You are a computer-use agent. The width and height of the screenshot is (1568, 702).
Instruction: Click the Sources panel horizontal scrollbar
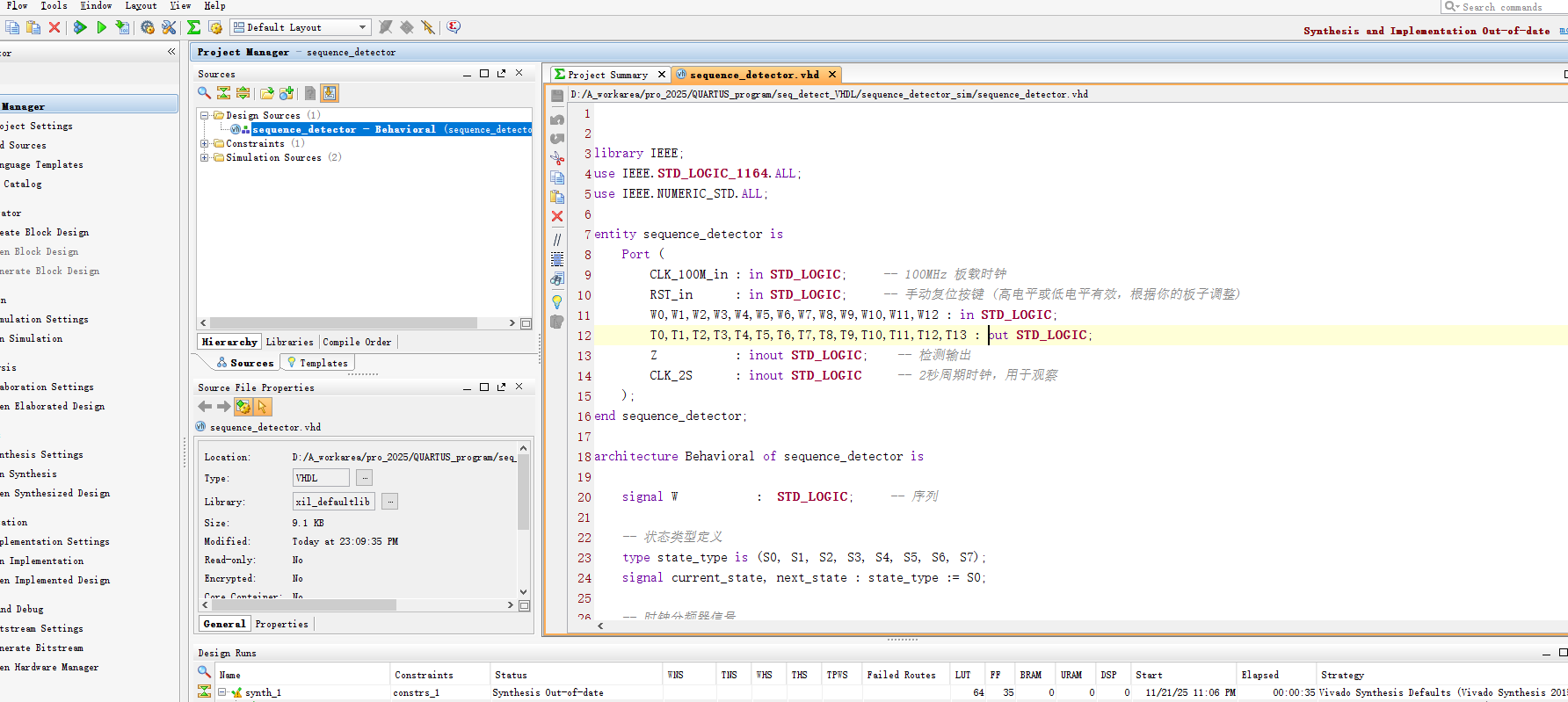tap(343, 323)
